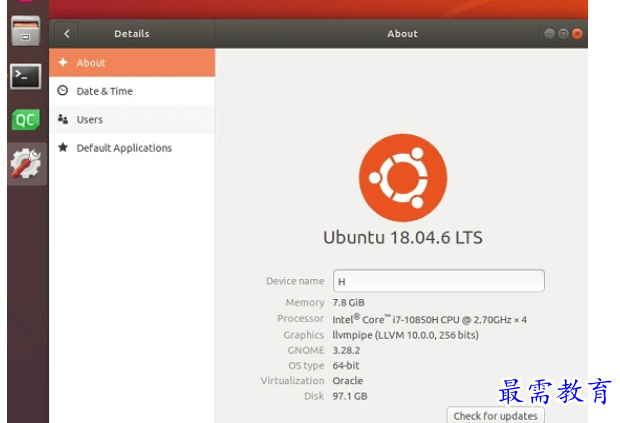
Task: Select the About sidebar item
Action: pos(132,63)
